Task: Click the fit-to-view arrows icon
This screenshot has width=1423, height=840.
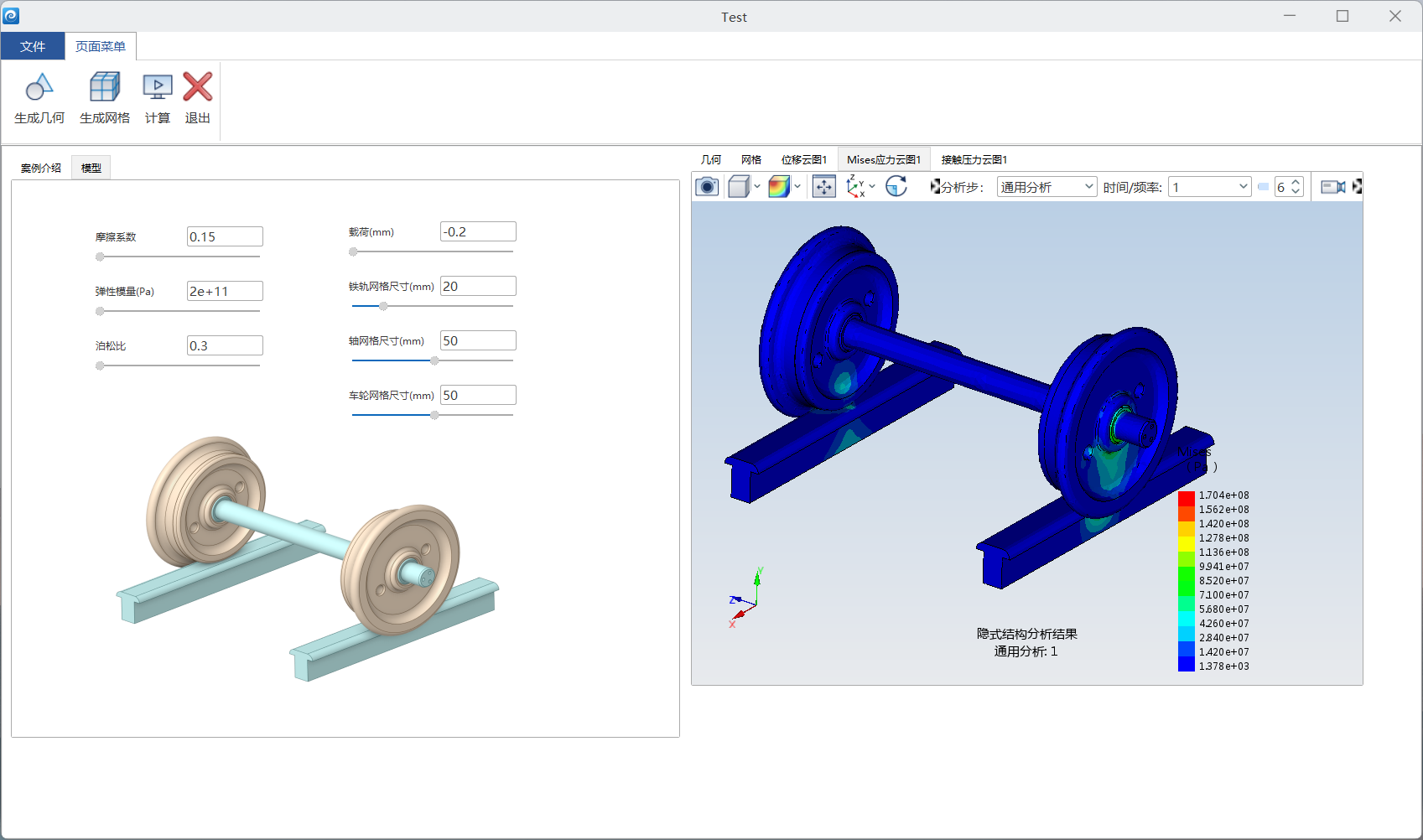Action: [824, 186]
